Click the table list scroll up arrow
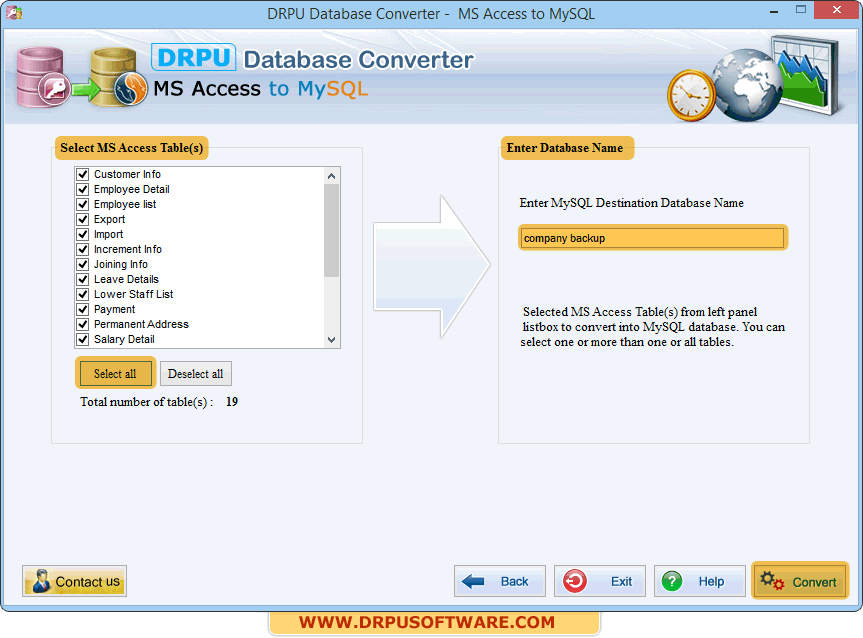This screenshot has height=638, width=863. 331,176
